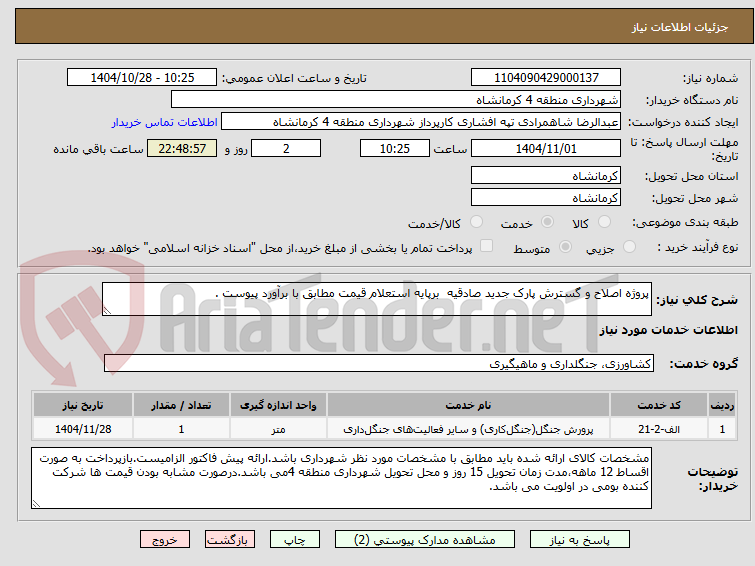Viewport: 755px width, 566px height.
Task: Click the ردیف column header
Action: point(722,405)
